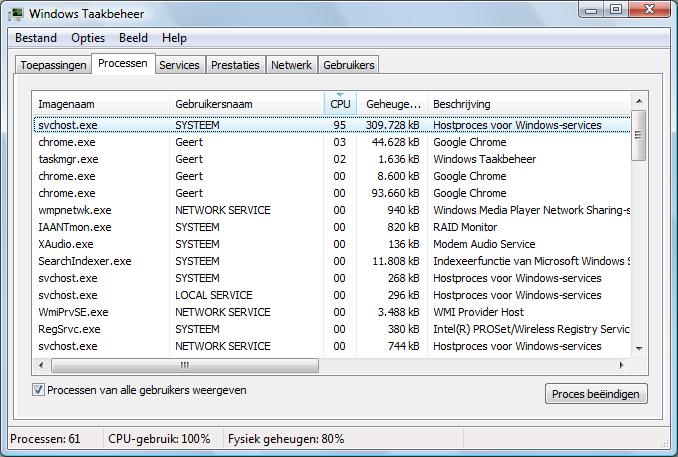Click the Modem Audio Service description
Viewport: 678px width, 457px height.
click(484, 244)
